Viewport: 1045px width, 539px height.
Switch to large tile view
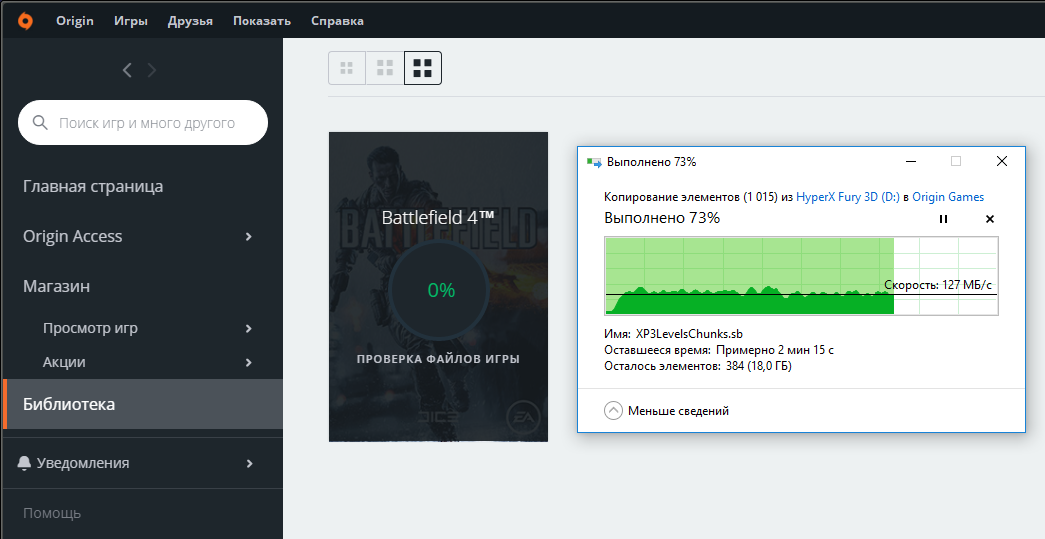click(423, 68)
